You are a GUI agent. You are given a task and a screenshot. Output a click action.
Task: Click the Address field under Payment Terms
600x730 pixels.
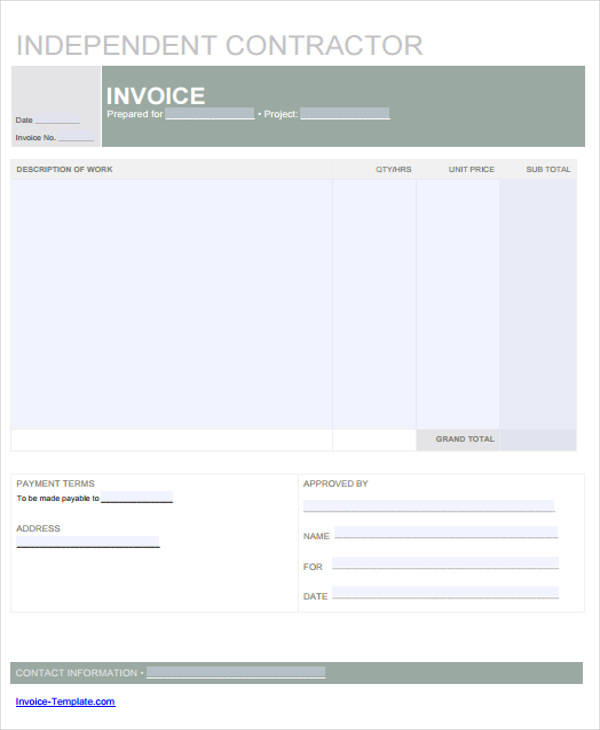pos(88,542)
